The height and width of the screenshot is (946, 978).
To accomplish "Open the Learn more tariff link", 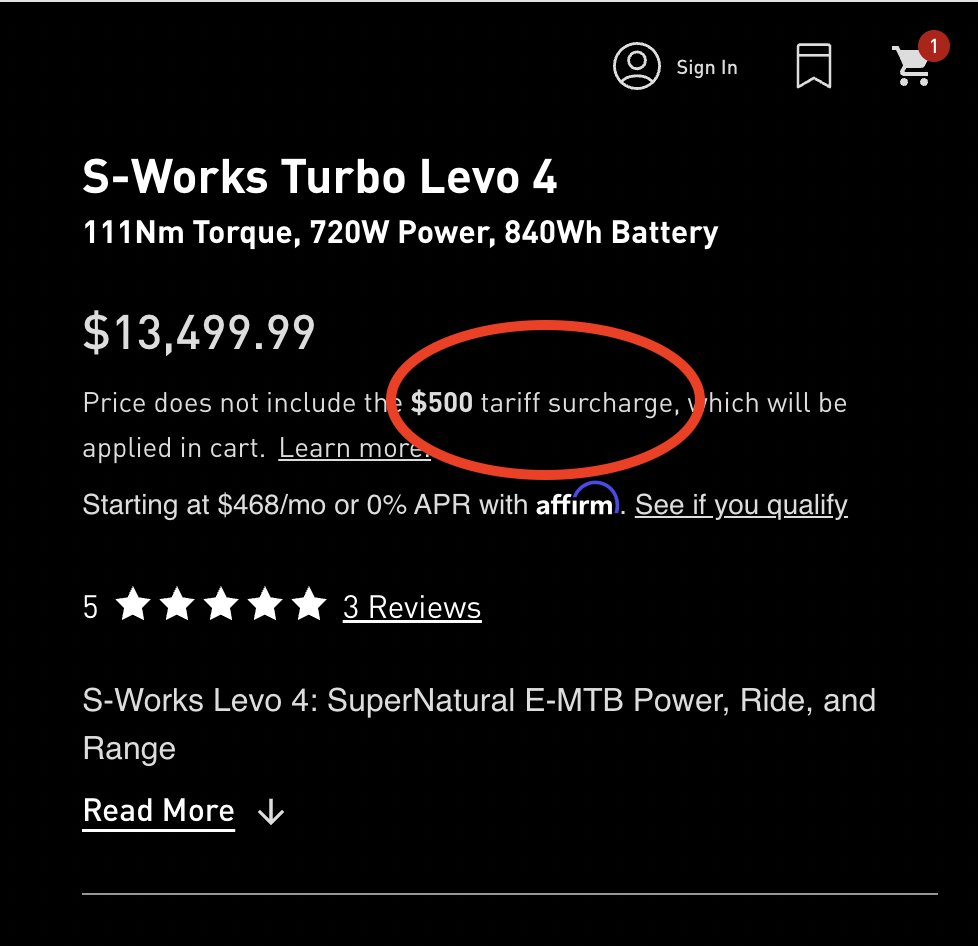I will click(x=353, y=447).
